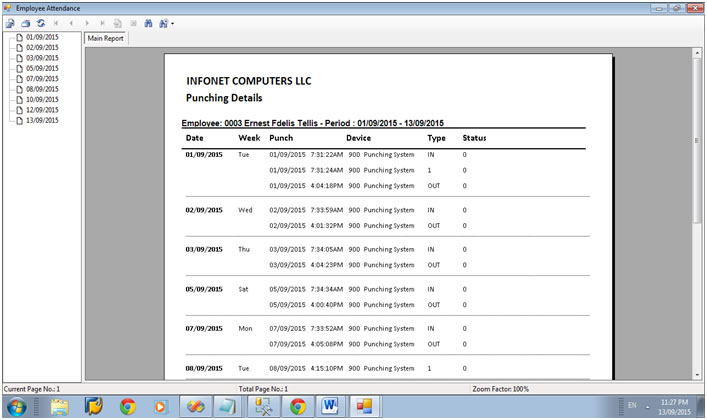Click the Next Page toolbar arrow
Viewport: 707px width, 420px height.
point(87,23)
